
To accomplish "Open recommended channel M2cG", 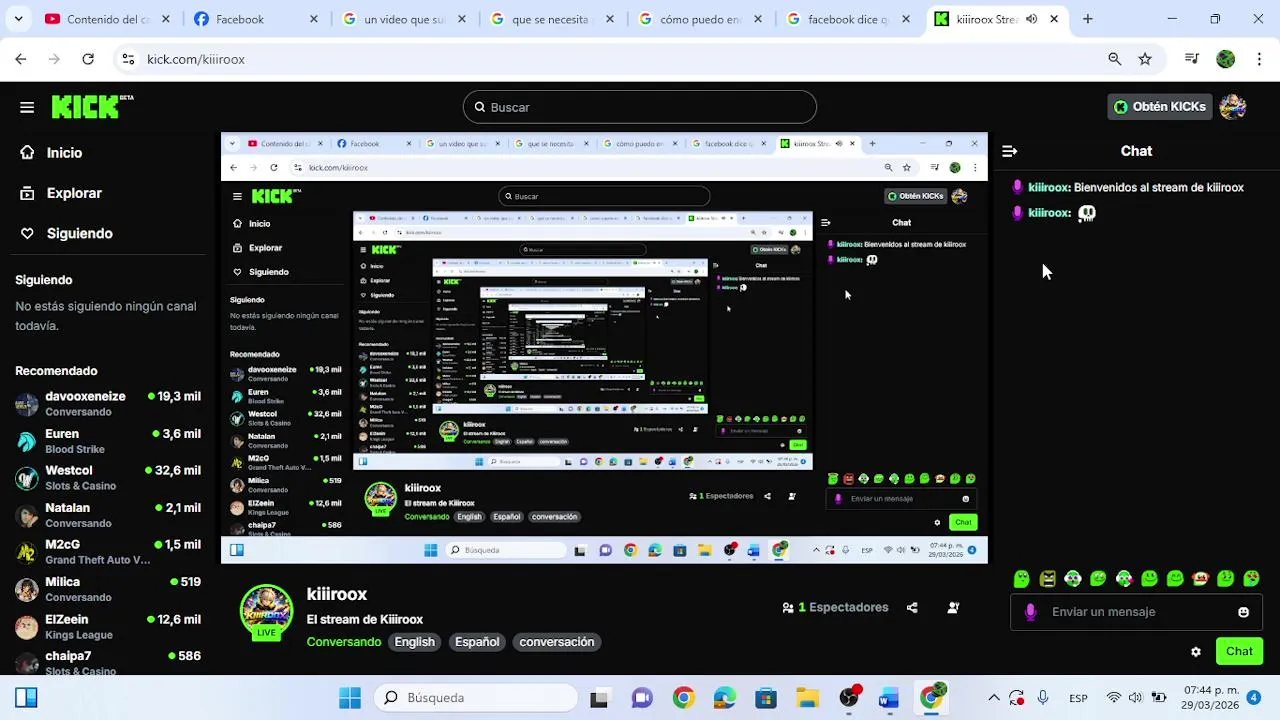I will pos(108,552).
